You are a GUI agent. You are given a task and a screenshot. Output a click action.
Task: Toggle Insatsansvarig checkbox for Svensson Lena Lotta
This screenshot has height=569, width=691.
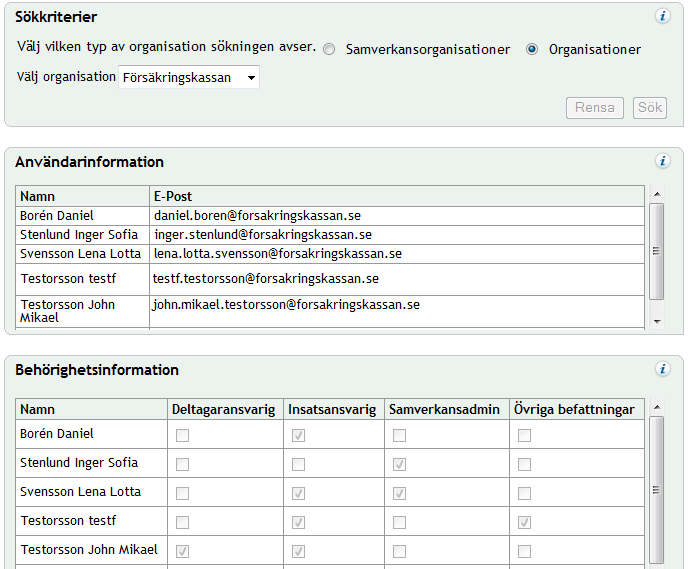pos(298,493)
